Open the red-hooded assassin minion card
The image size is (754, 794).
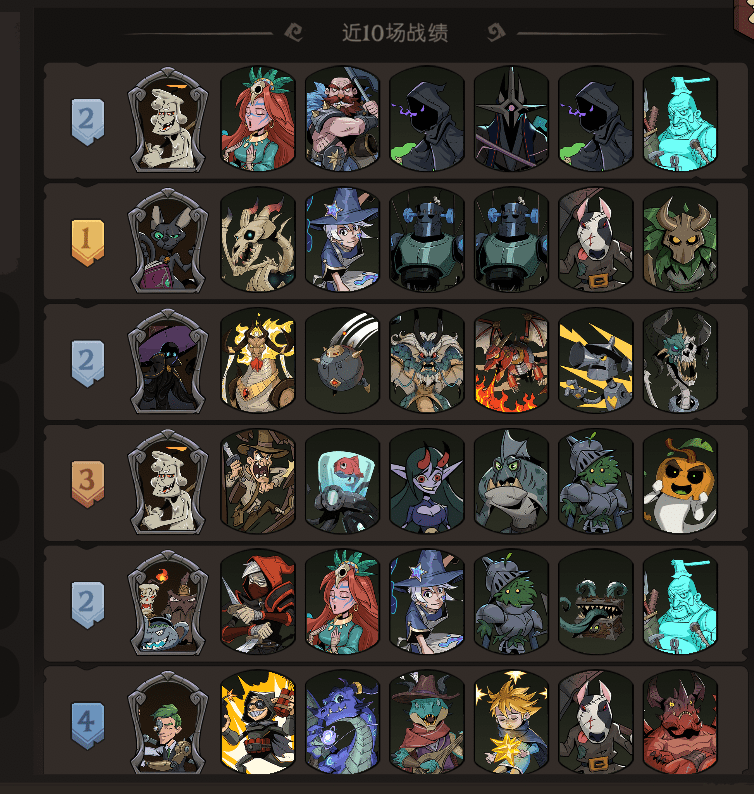pos(258,602)
